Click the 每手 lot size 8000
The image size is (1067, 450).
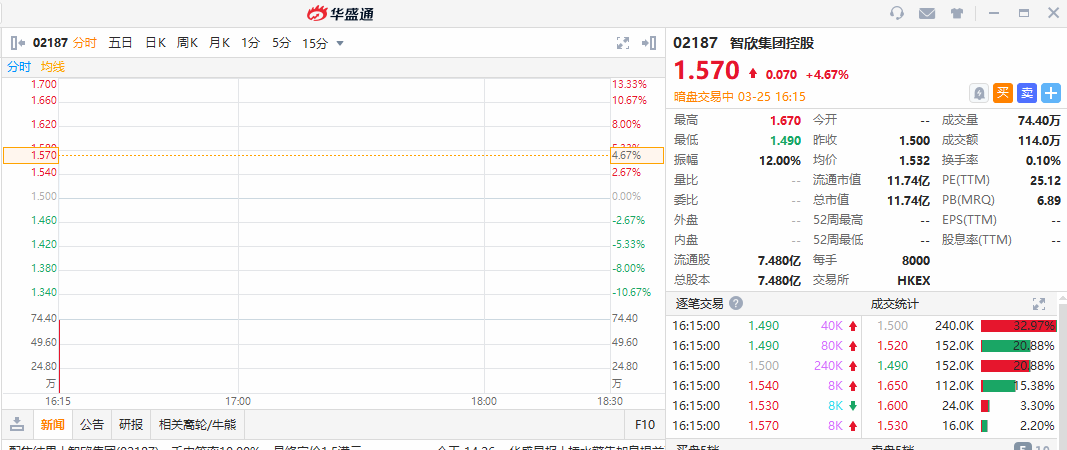click(x=916, y=260)
